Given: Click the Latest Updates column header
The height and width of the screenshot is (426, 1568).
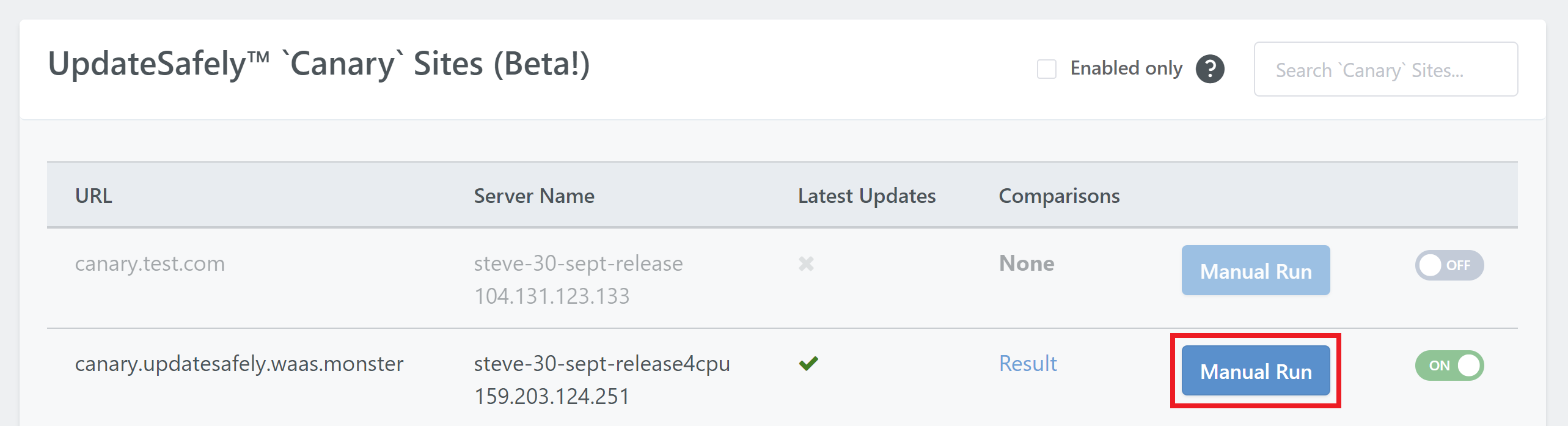Looking at the screenshot, I should (866, 196).
